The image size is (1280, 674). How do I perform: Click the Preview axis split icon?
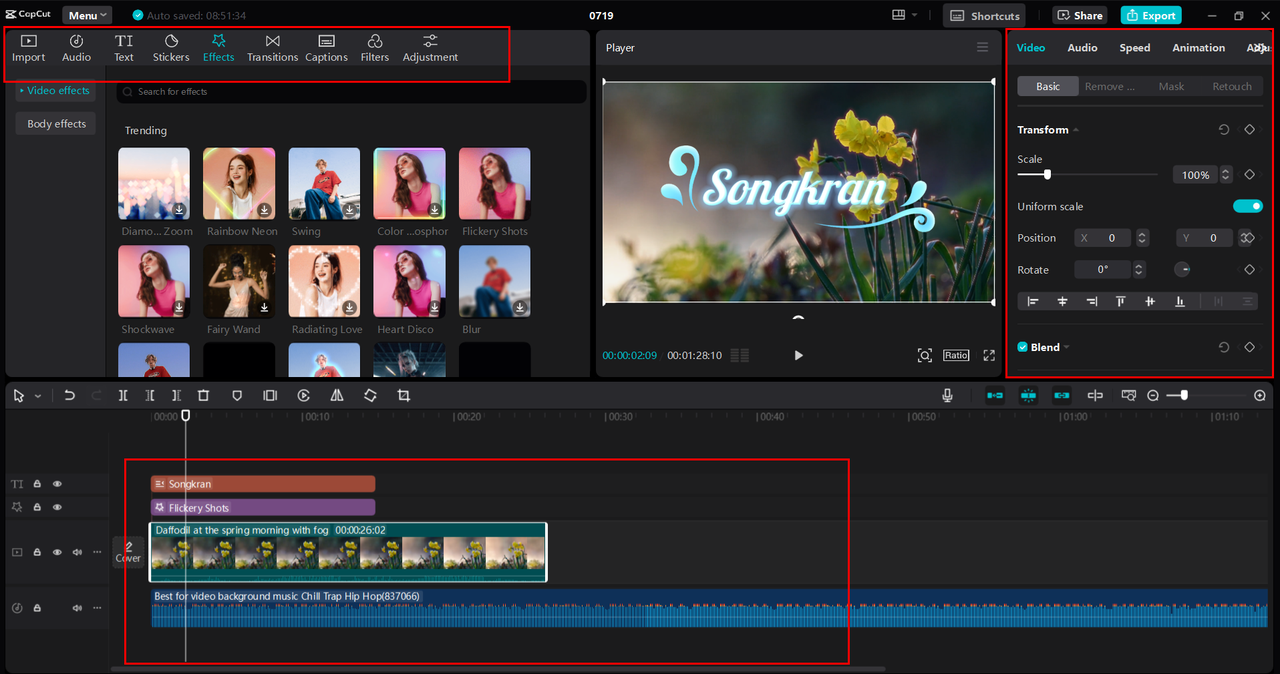[x=1095, y=396]
